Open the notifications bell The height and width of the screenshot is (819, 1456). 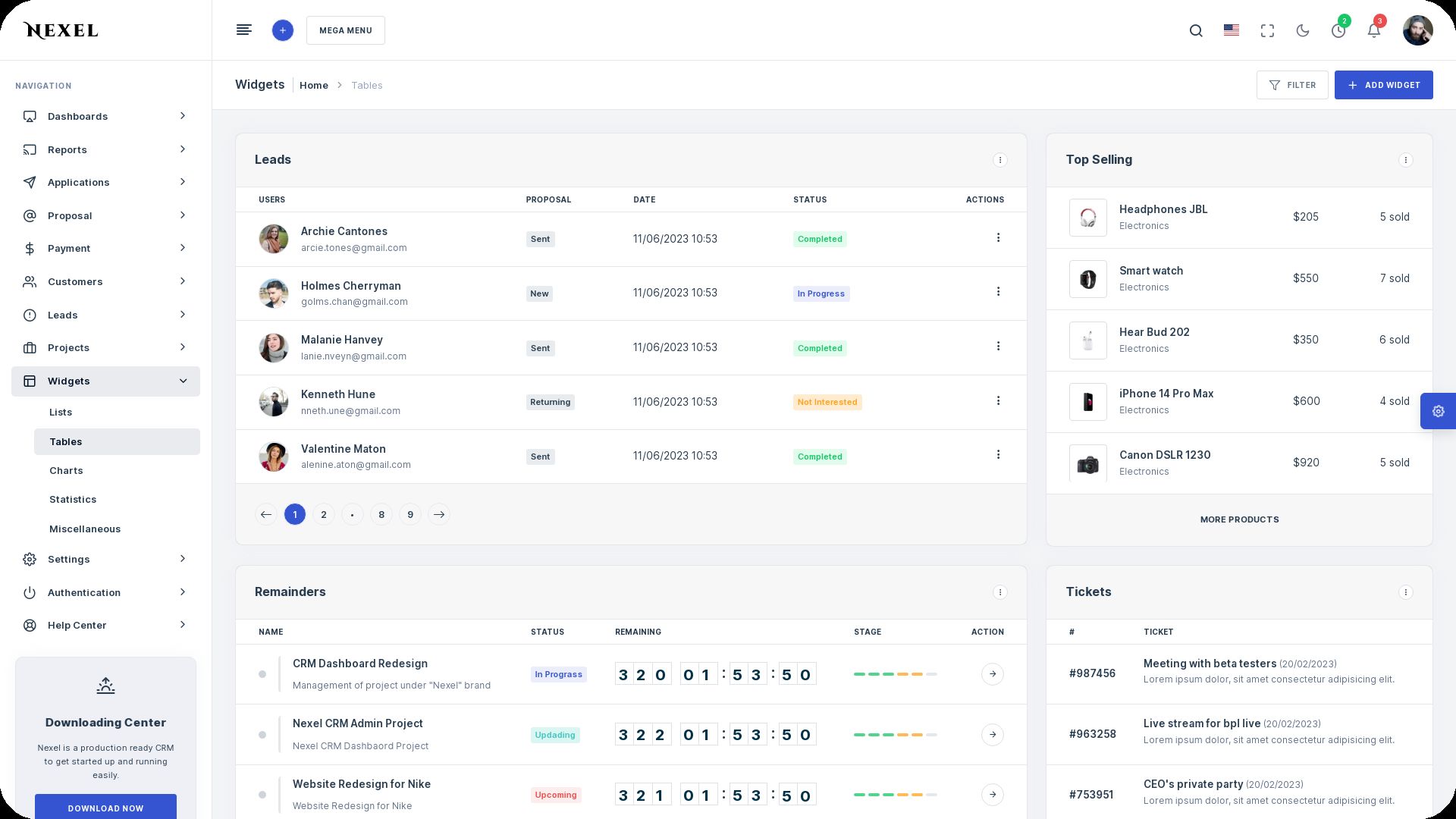coord(1373,31)
